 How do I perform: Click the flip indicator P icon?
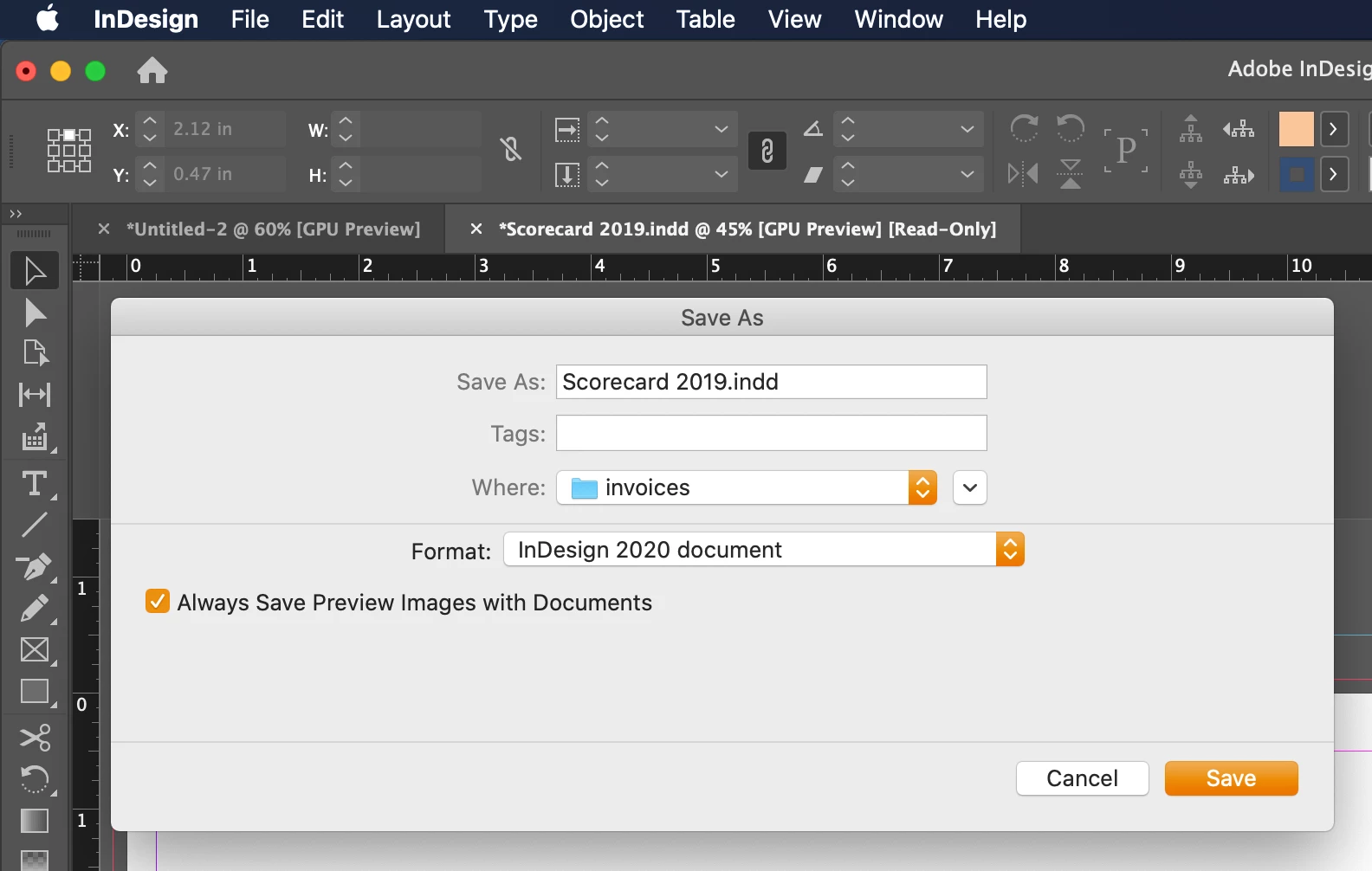click(x=1126, y=151)
